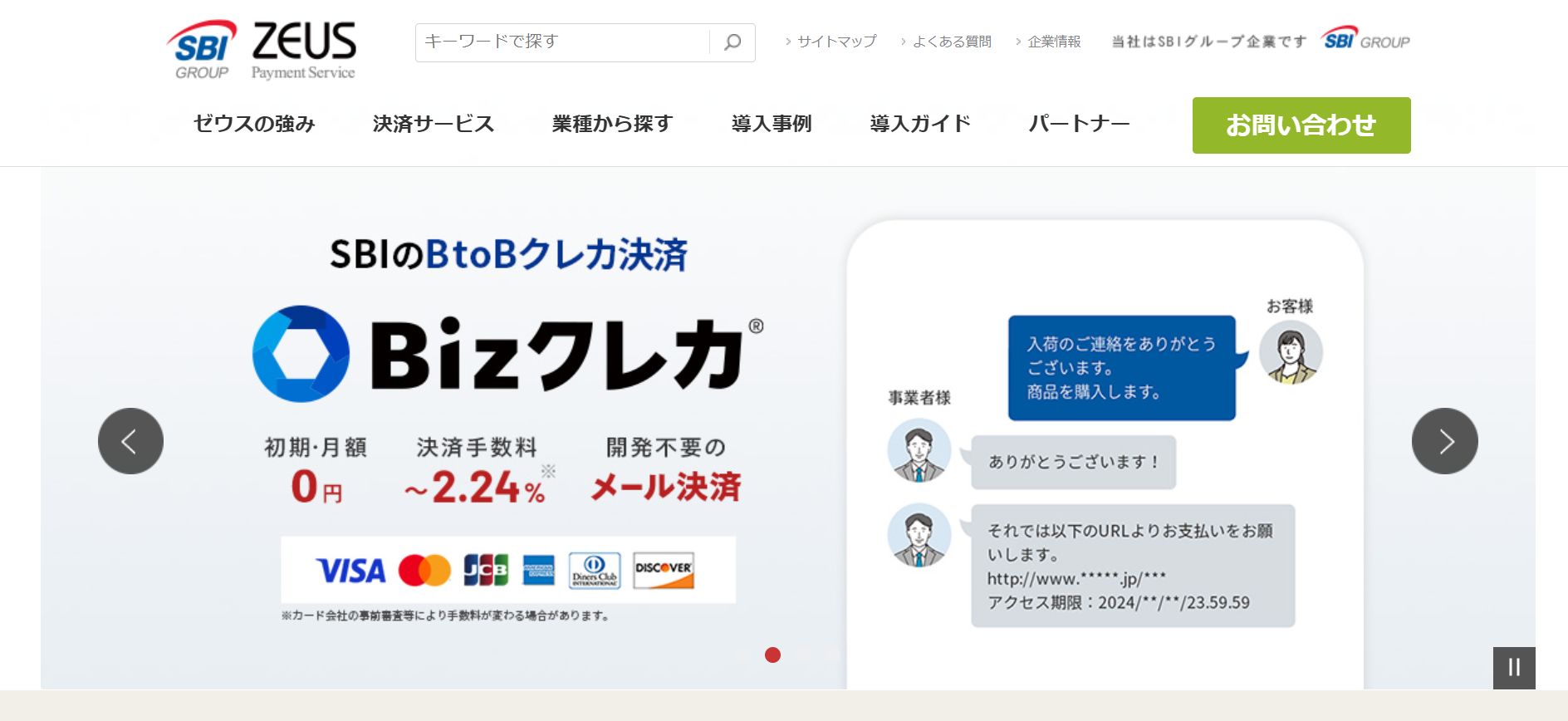Click the SBI ZEUS Payment Service logo
Screen dimensions: 1568x721
(262, 51)
